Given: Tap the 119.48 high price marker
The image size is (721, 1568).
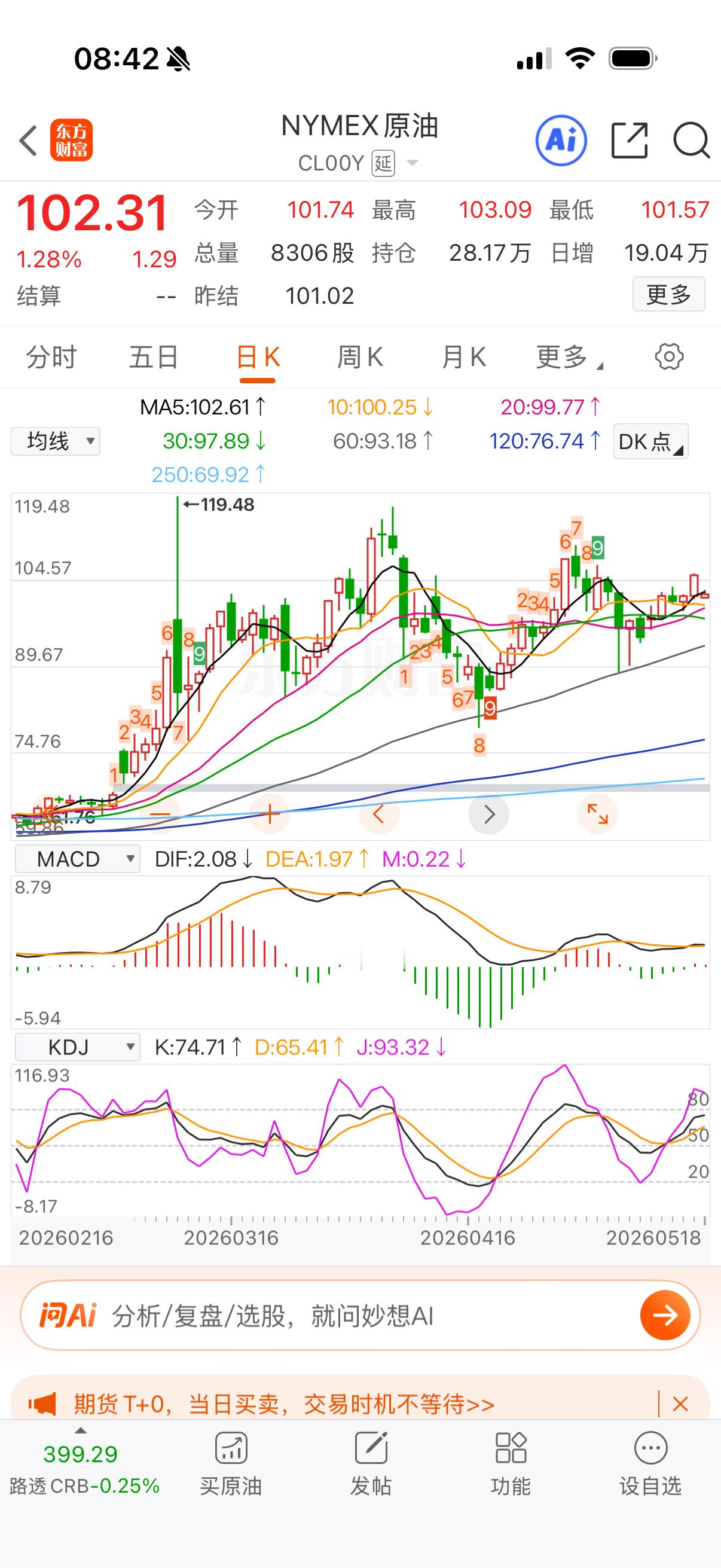Looking at the screenshot, I should (219, 505).
